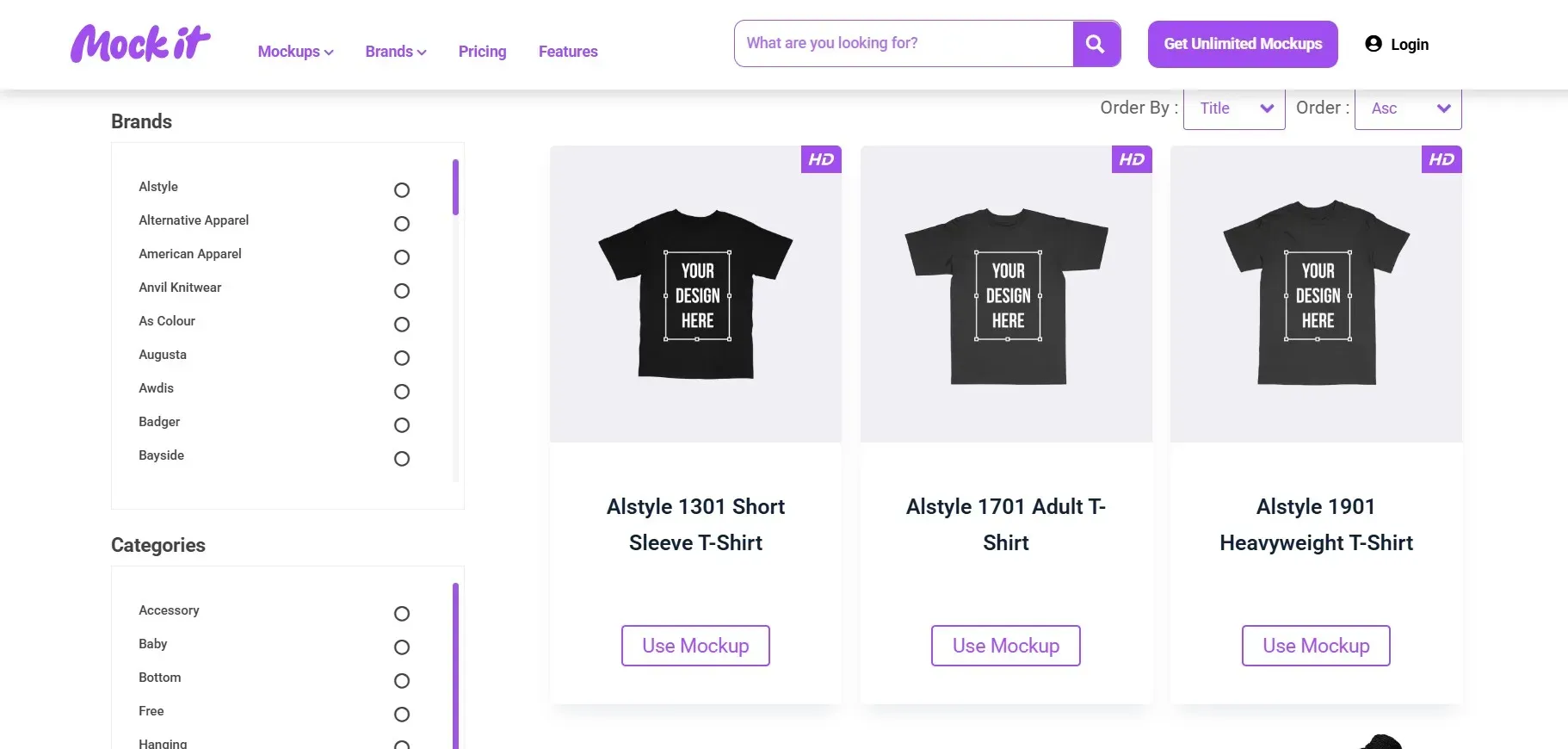Use Mockup for Alstyle 1701 Adult T-Shirt
The image size is (1568, 749).
click(x=1005, y=646)
